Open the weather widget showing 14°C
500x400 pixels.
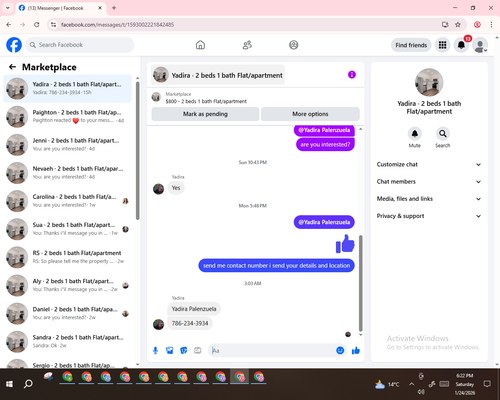387,384
